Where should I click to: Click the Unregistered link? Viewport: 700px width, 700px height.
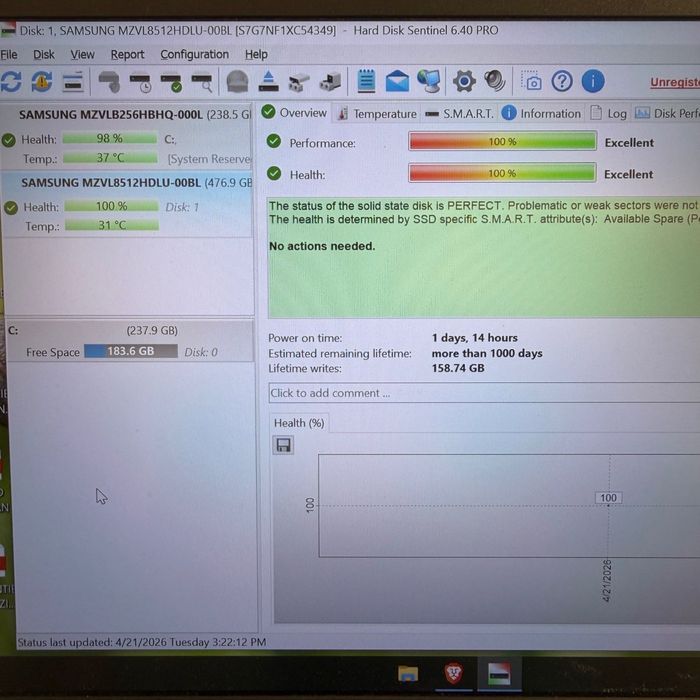[675, 82]
